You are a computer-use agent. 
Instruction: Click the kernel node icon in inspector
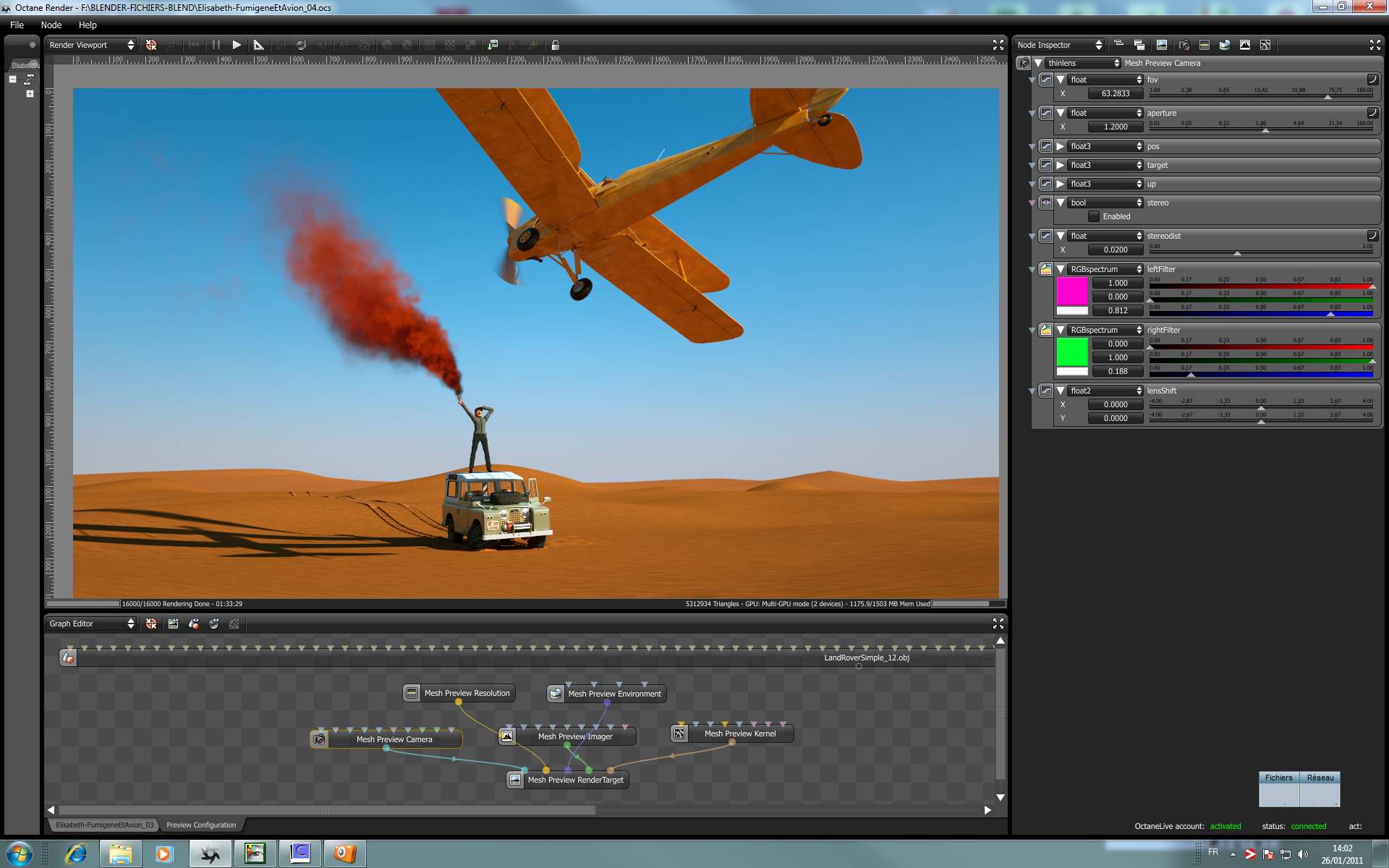(1265, 45)
